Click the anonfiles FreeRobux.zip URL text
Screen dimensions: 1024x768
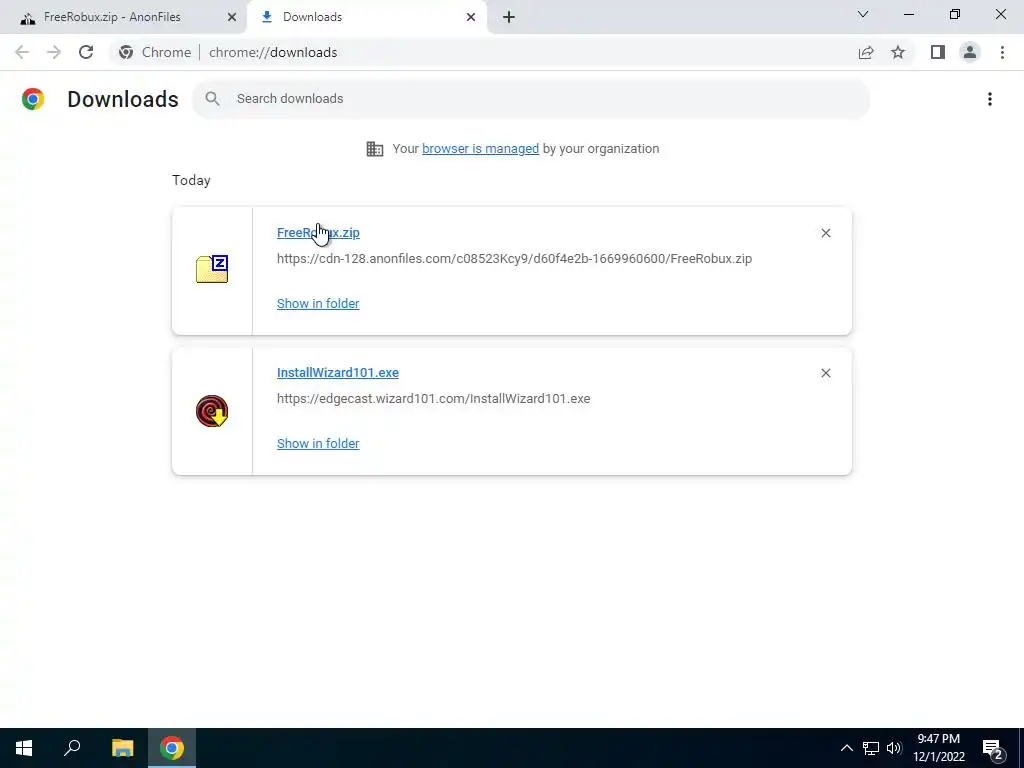click(515, 259)
